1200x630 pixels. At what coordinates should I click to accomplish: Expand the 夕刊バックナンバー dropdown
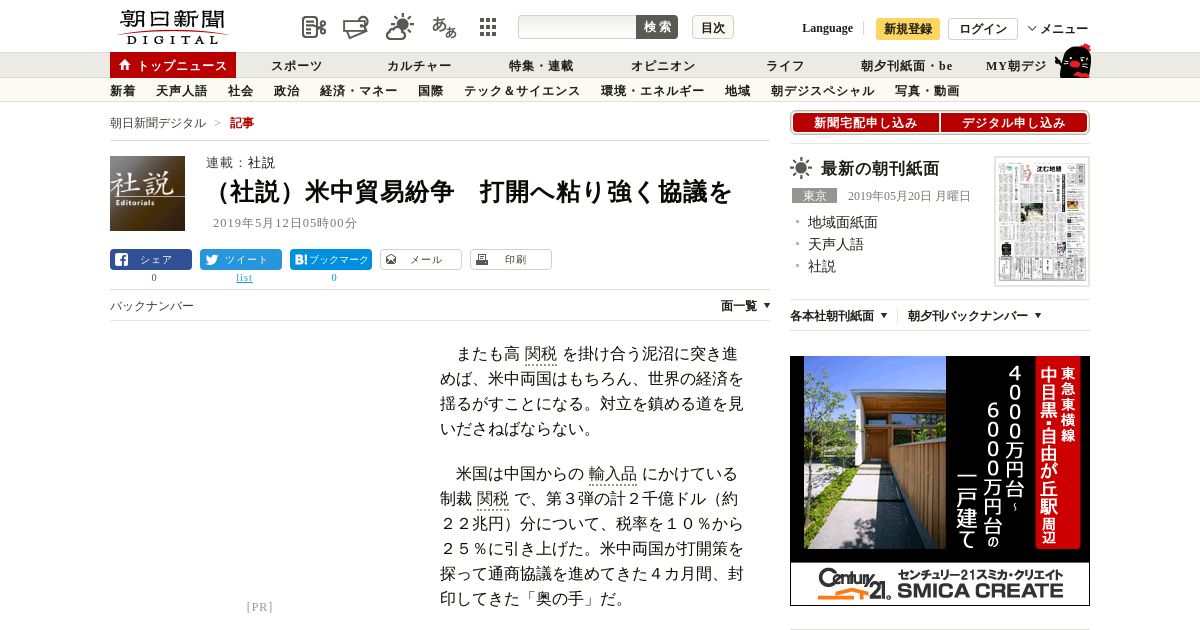[x=975, y=316]
